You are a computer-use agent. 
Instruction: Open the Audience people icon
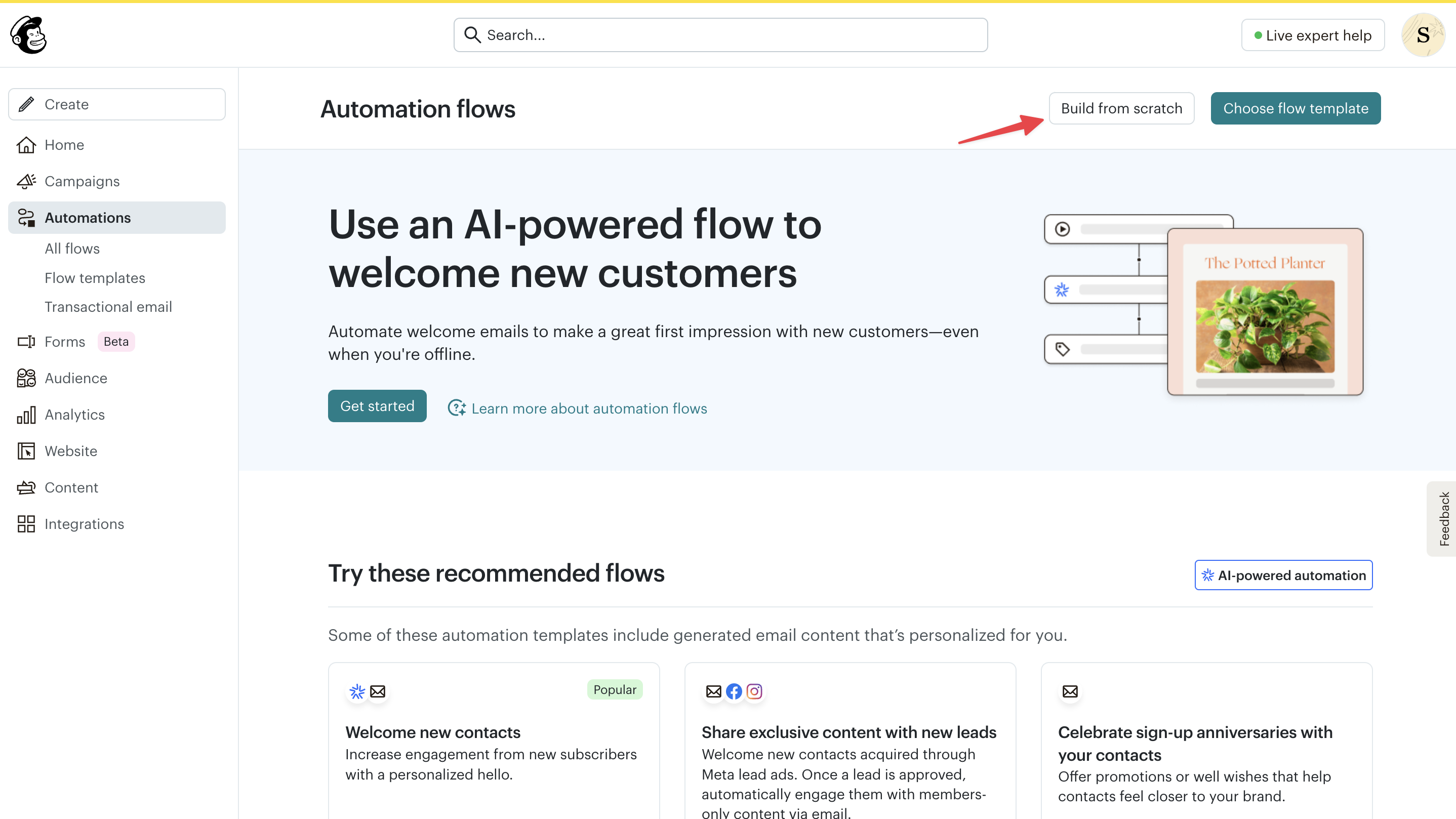click(x=26, y=378)
